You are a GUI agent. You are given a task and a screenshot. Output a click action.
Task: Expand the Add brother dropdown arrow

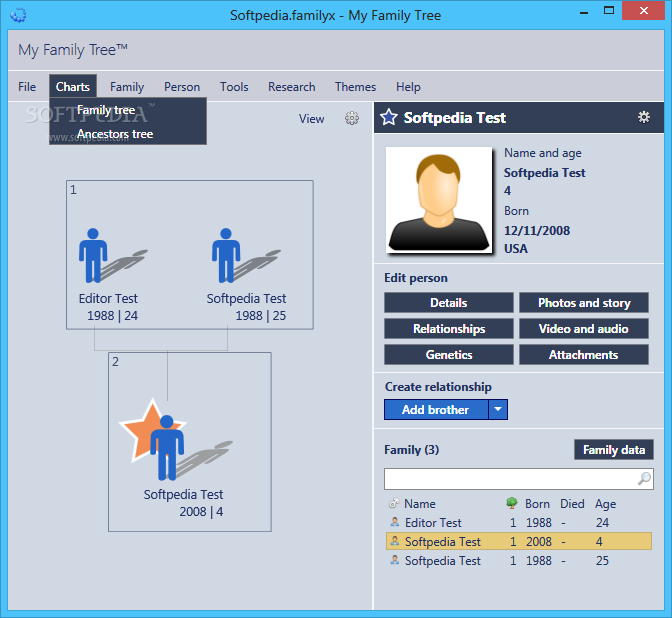tap(498, 409)
